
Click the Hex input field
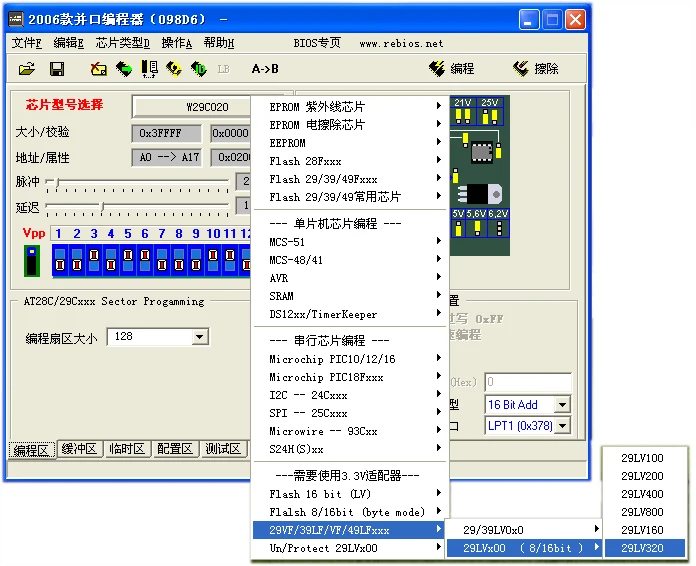point(527,382)
